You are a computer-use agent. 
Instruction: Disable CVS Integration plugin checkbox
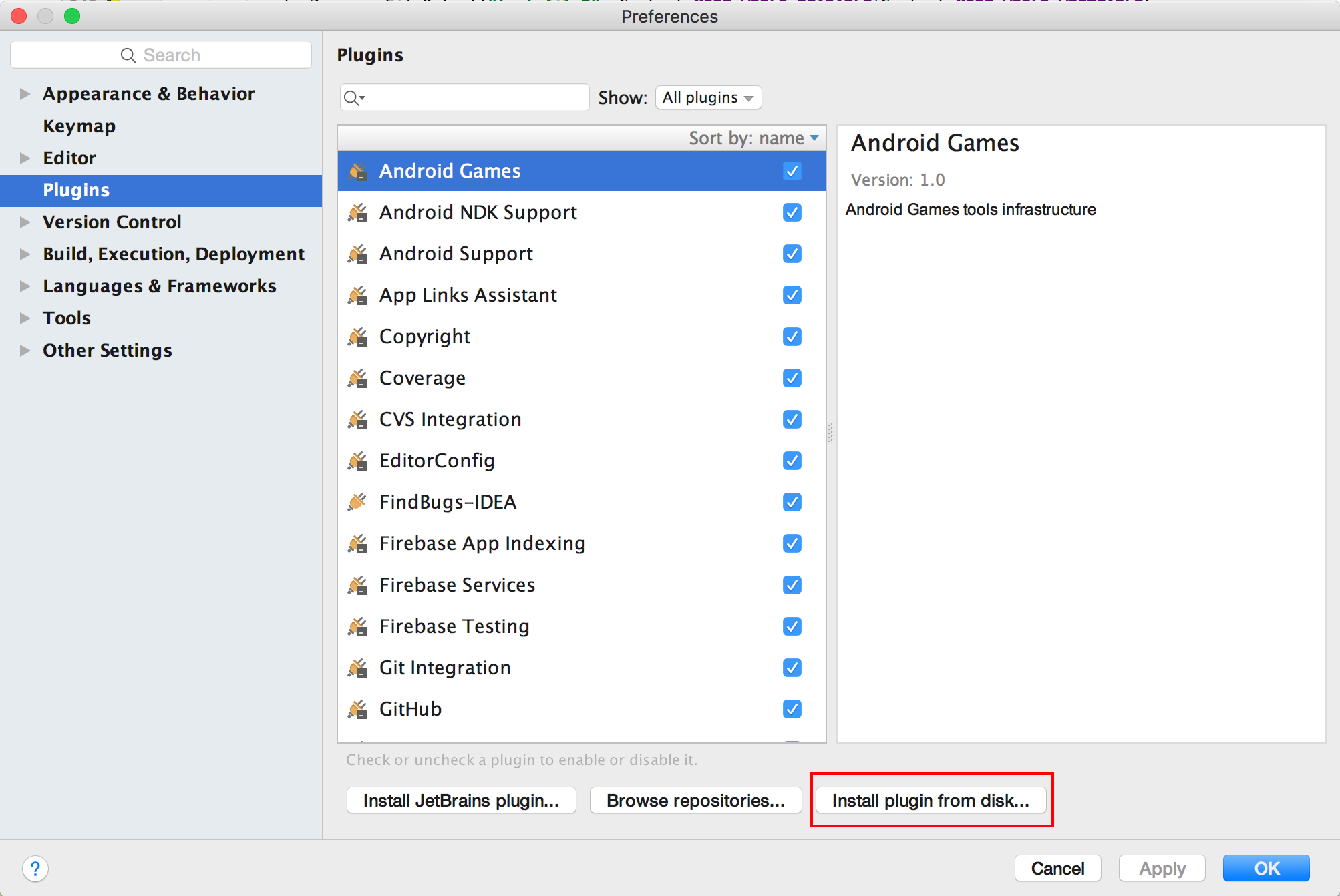(x=792, y=419)
